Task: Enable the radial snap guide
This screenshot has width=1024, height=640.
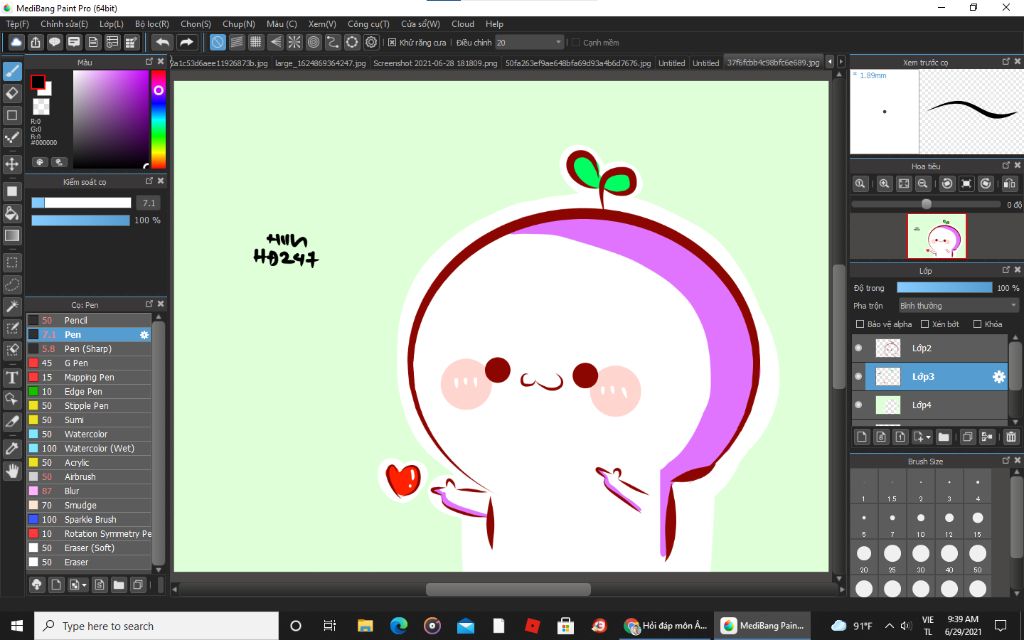Action: (x=295, y=42)
